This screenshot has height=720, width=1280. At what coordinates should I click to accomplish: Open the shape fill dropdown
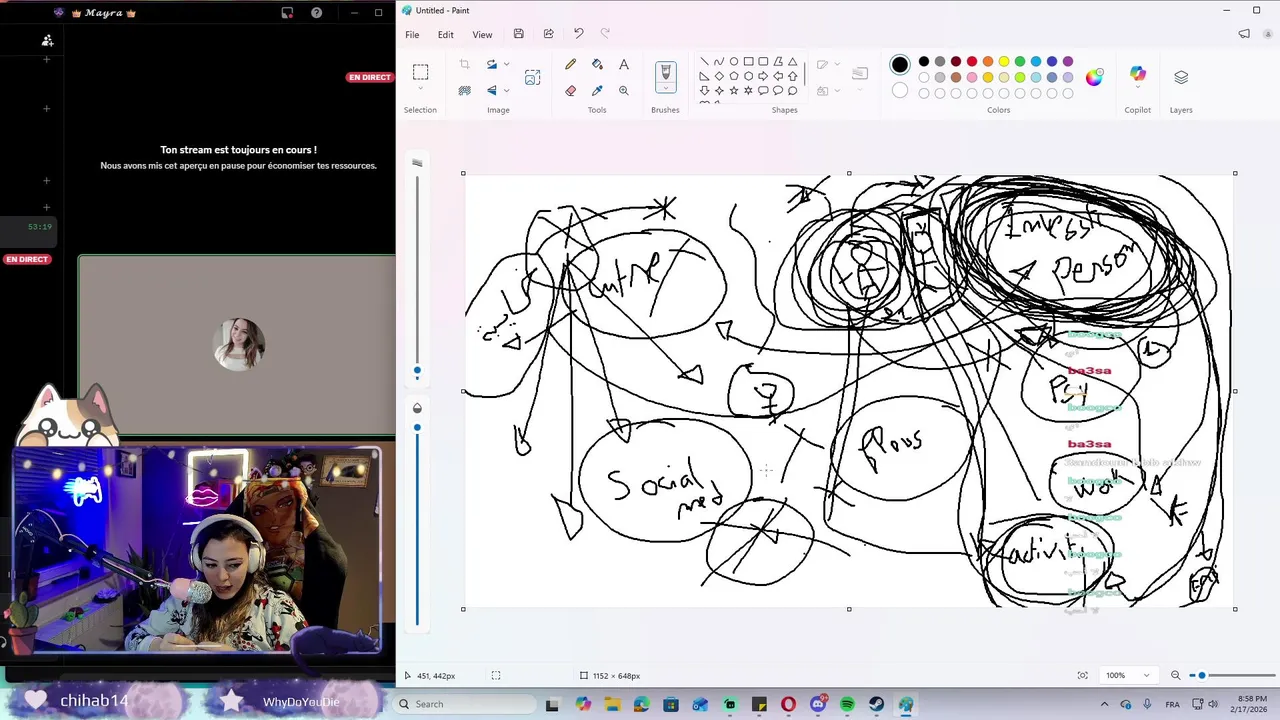pos(837,90)
